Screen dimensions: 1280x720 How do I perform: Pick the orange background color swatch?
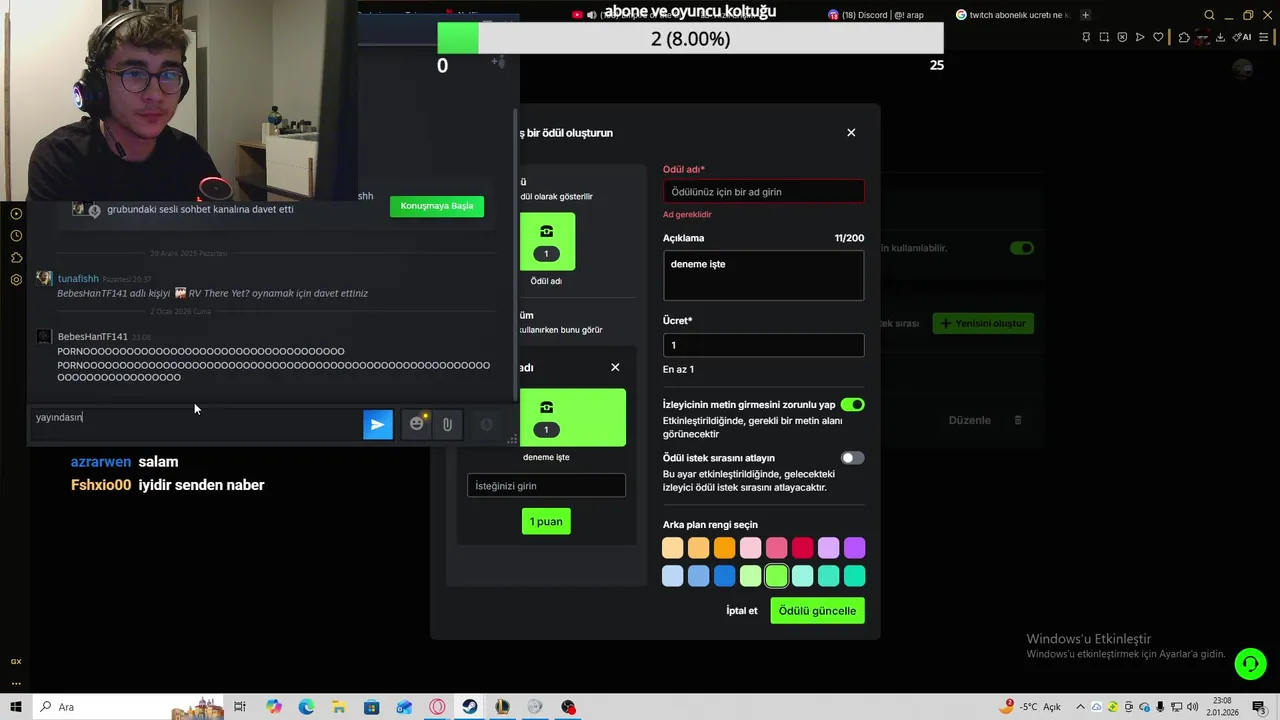[x=725, y=548]
